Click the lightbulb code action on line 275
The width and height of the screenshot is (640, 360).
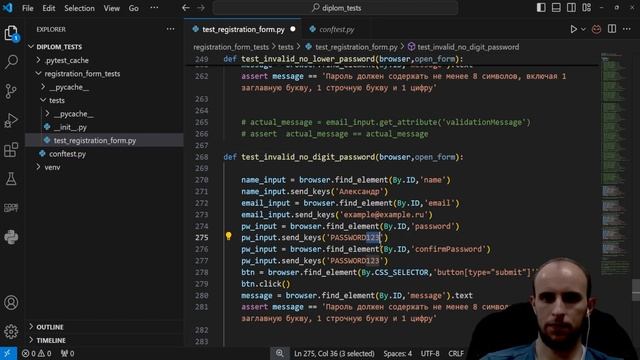(229, 236)
